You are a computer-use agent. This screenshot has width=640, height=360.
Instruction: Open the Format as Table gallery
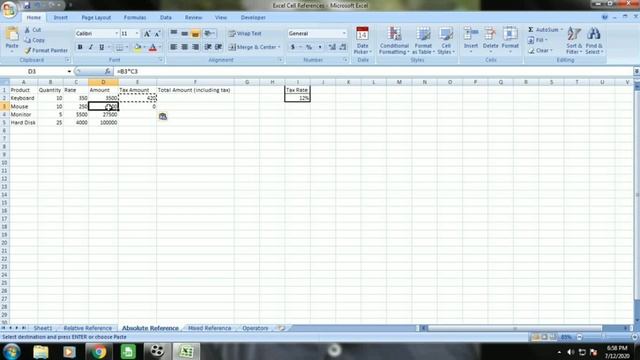pos(423,40)
